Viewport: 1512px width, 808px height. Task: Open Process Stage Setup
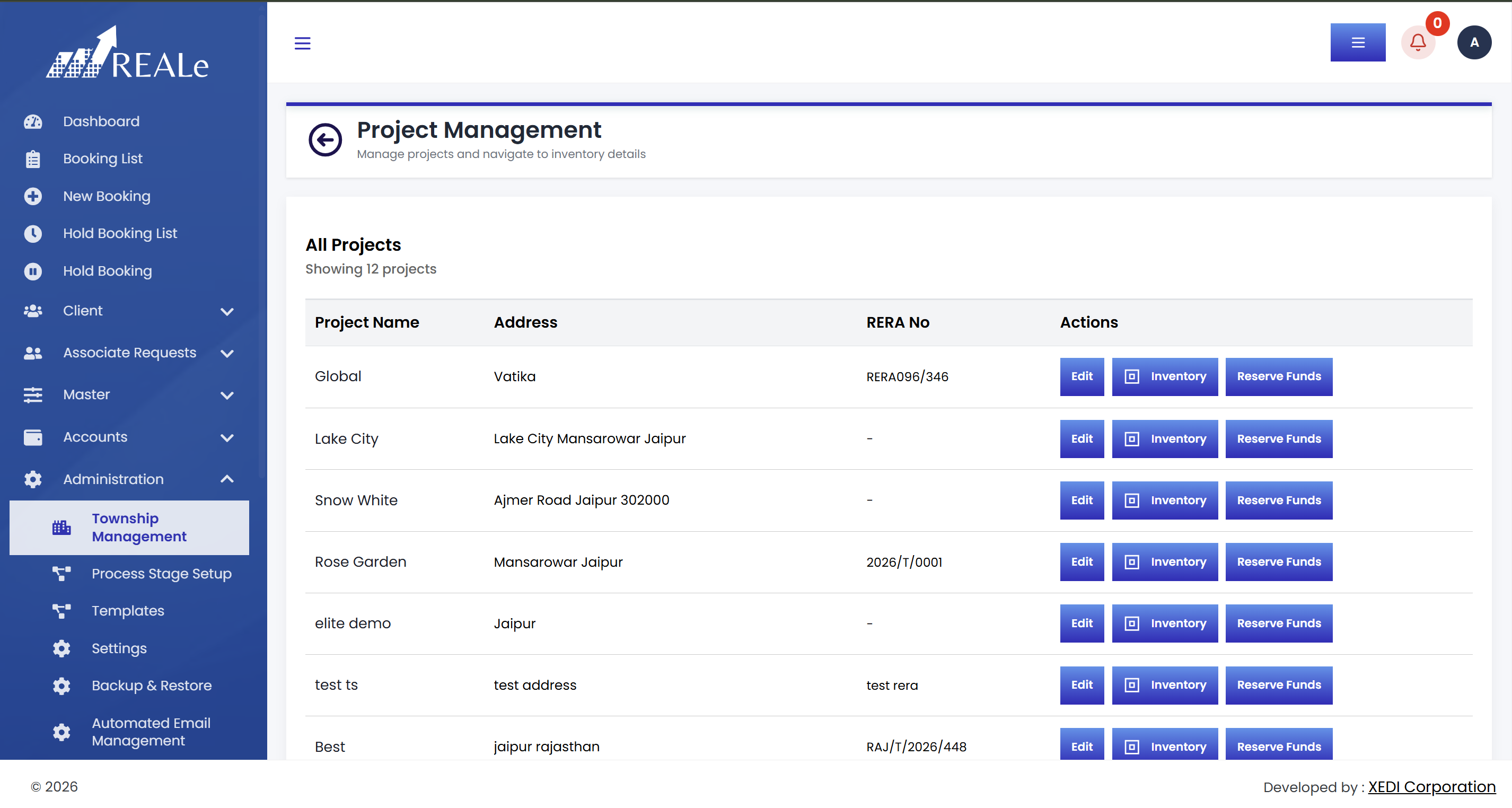[129, 573]
